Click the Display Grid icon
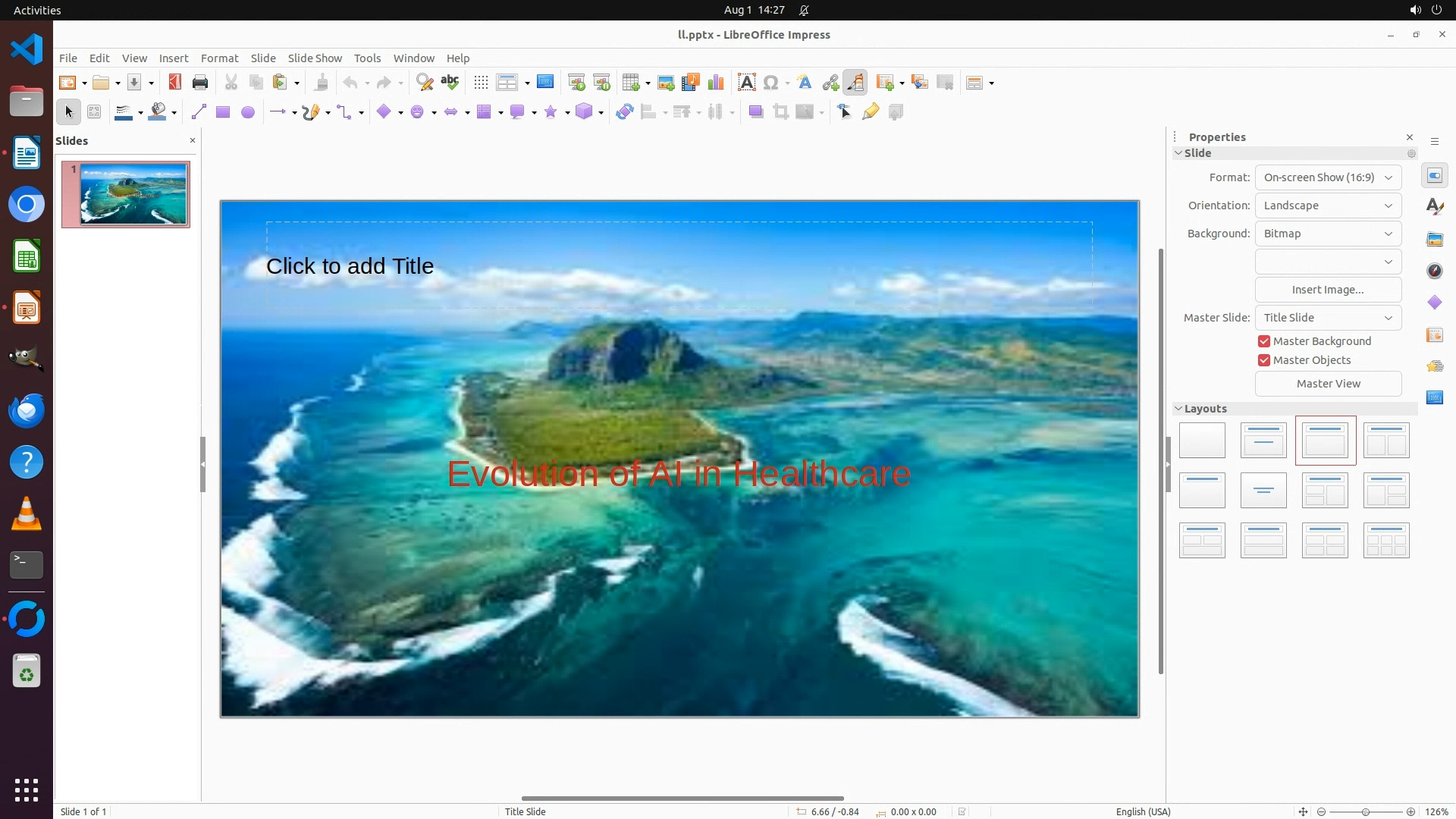The width and height of the screenshot is (1456, 819). click(481, 83)
